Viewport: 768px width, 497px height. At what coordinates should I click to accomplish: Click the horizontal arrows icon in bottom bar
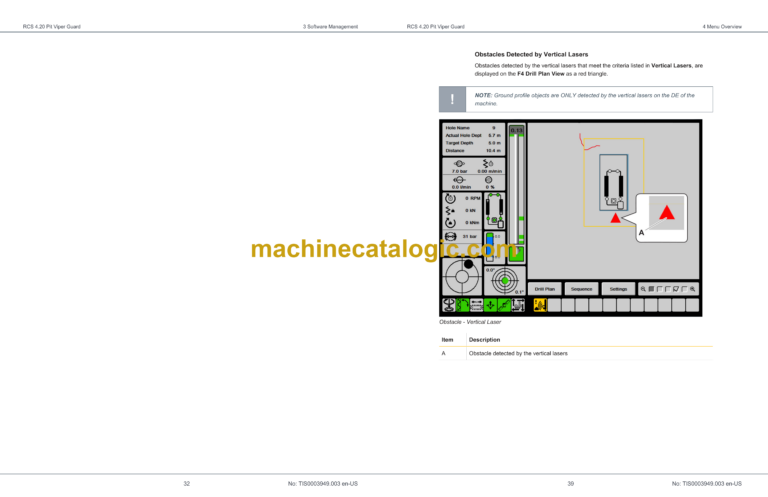[x=476, y=305]
